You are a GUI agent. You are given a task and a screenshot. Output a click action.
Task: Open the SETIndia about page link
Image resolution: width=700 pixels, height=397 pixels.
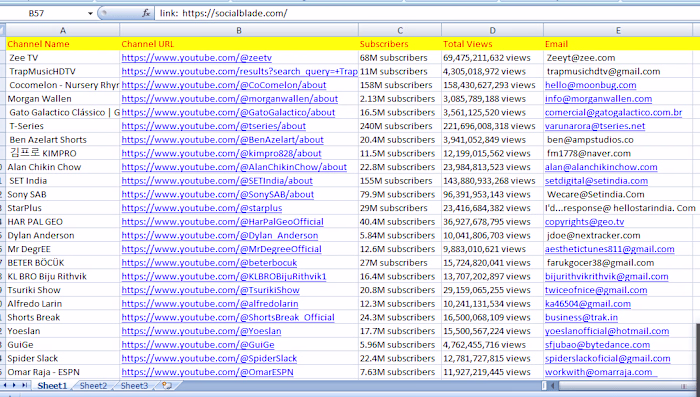(217, 181)
